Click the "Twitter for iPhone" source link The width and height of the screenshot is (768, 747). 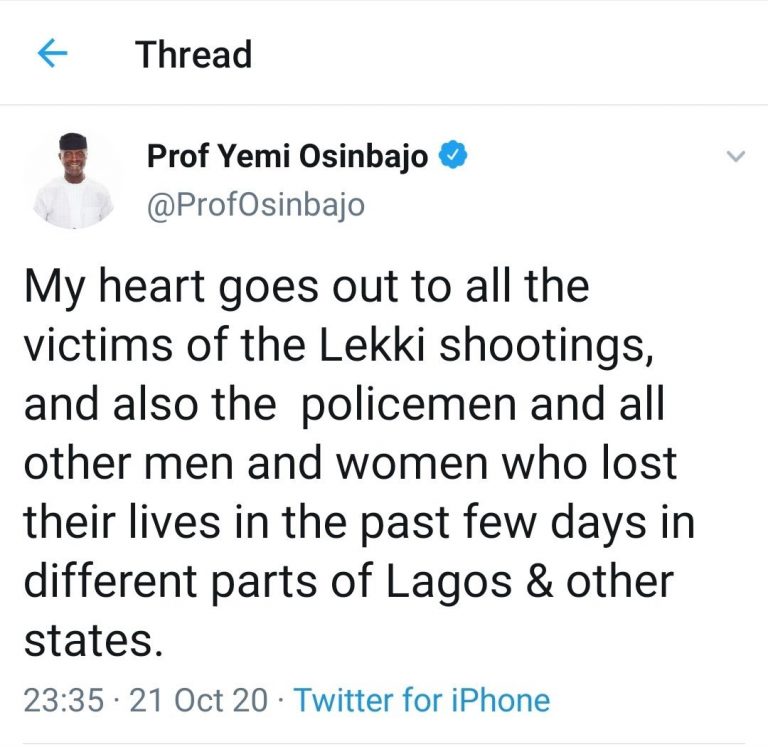coord(422,700)
